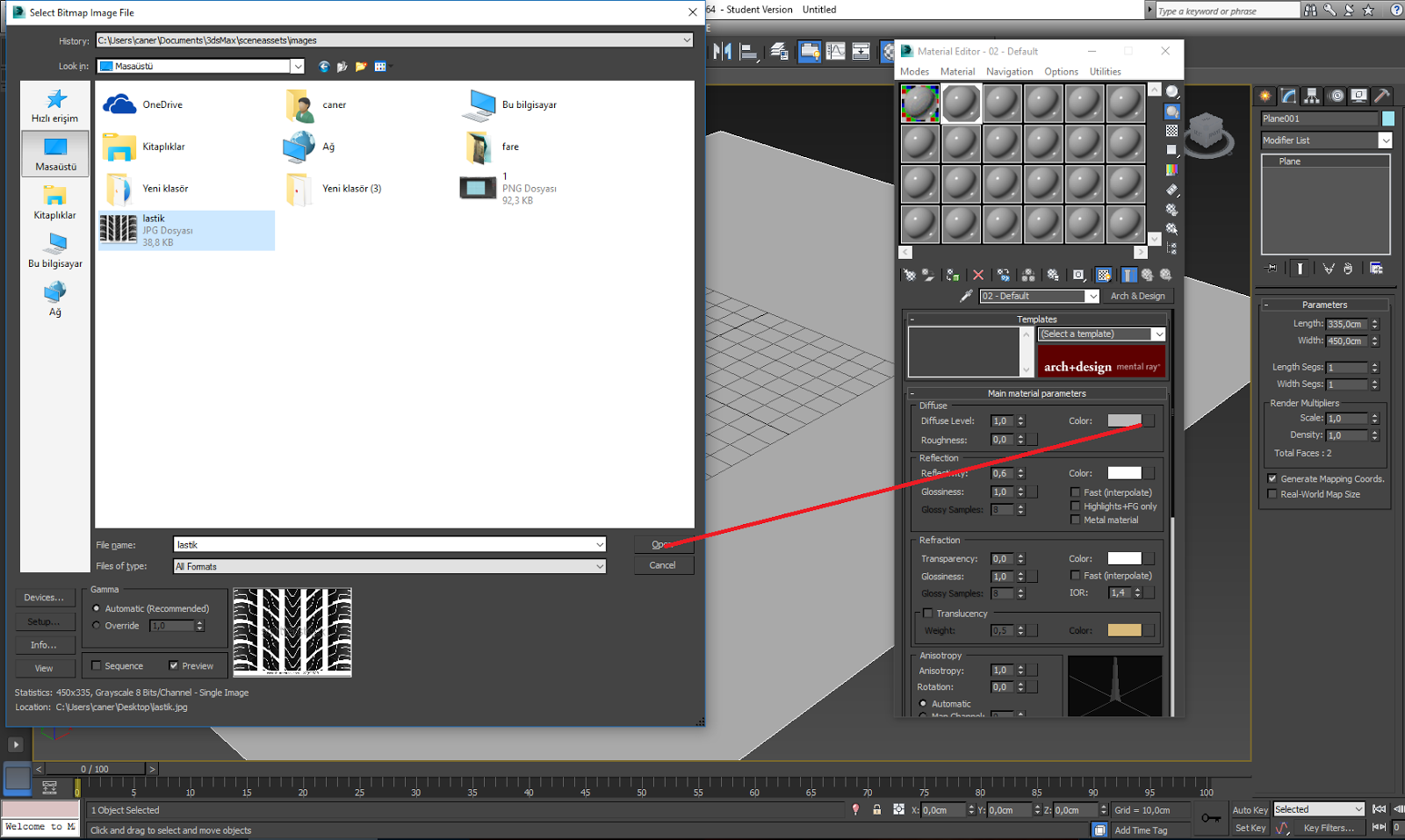Open Schematic View from main toolbar
This screenshot has width=1405, height=840.
[861, 52]
